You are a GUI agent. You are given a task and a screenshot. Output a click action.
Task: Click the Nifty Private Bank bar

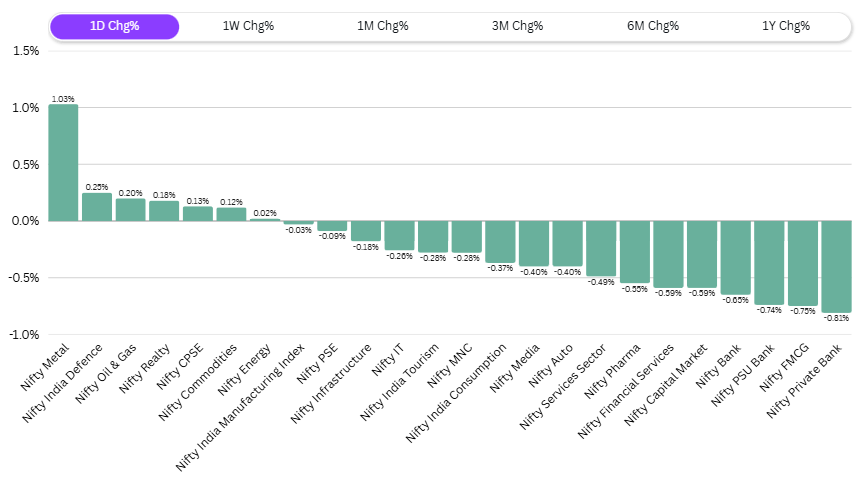click(837, 266)
